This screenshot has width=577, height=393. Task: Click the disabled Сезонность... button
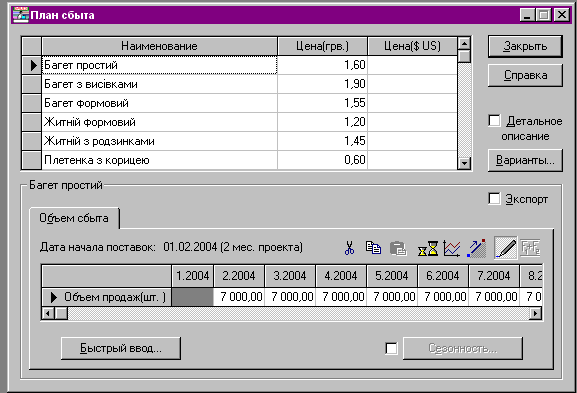(463, 348)
